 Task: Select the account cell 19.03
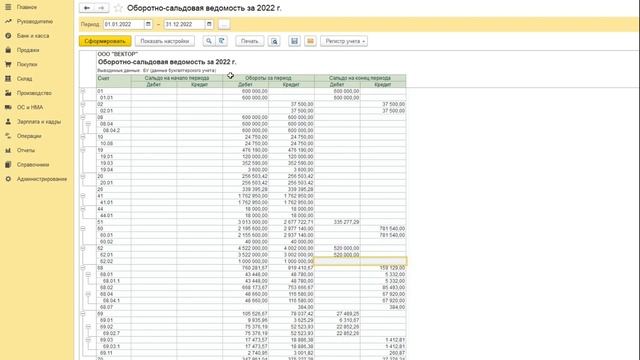[113, 163]
